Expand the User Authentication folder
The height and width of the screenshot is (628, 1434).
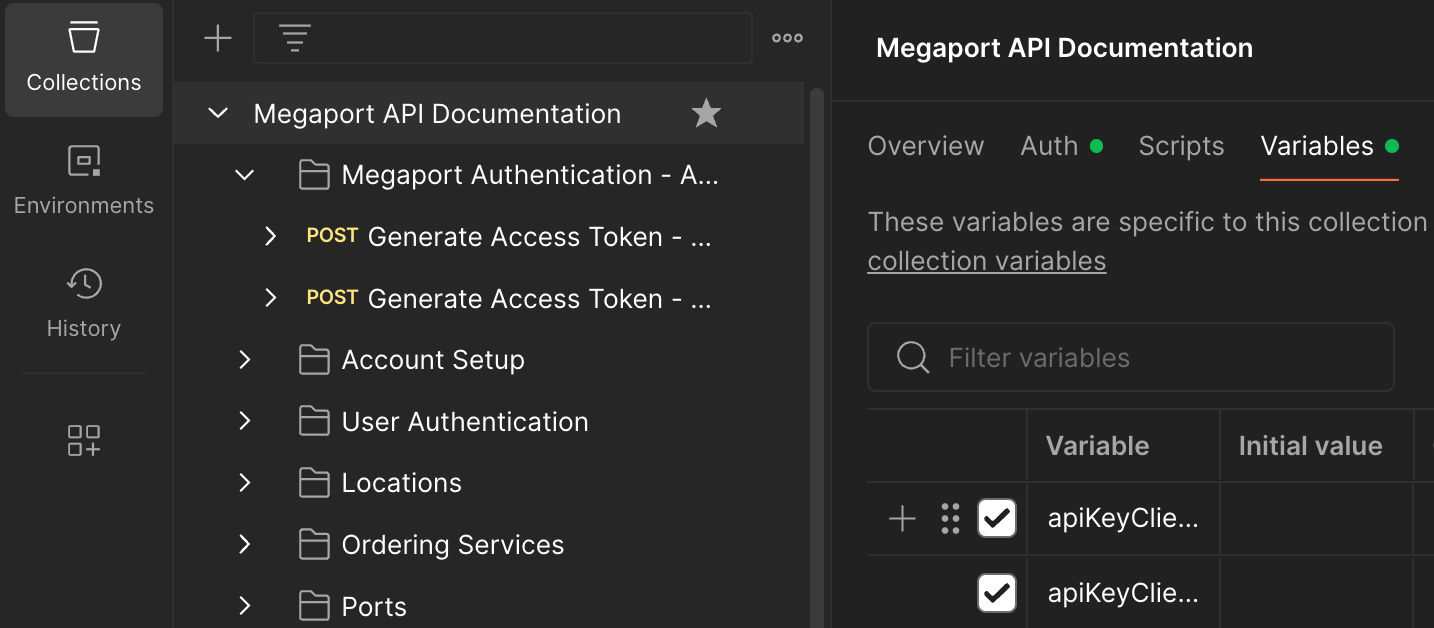click(244, 422)
